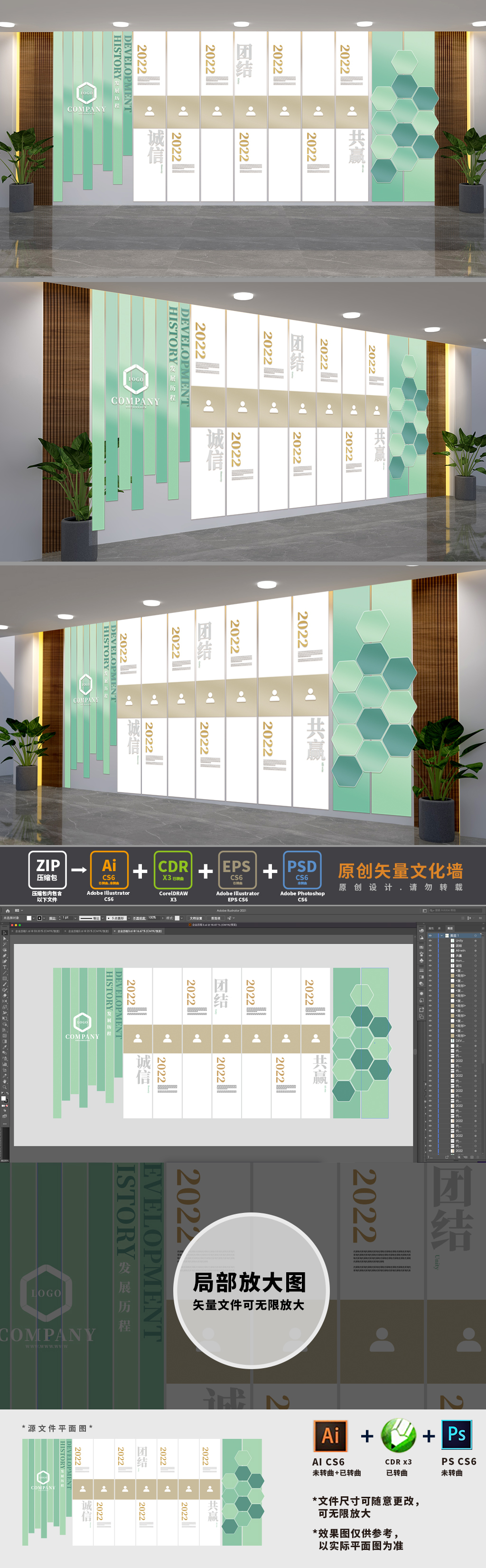Hide the All-win sublayer

(430, 951)
